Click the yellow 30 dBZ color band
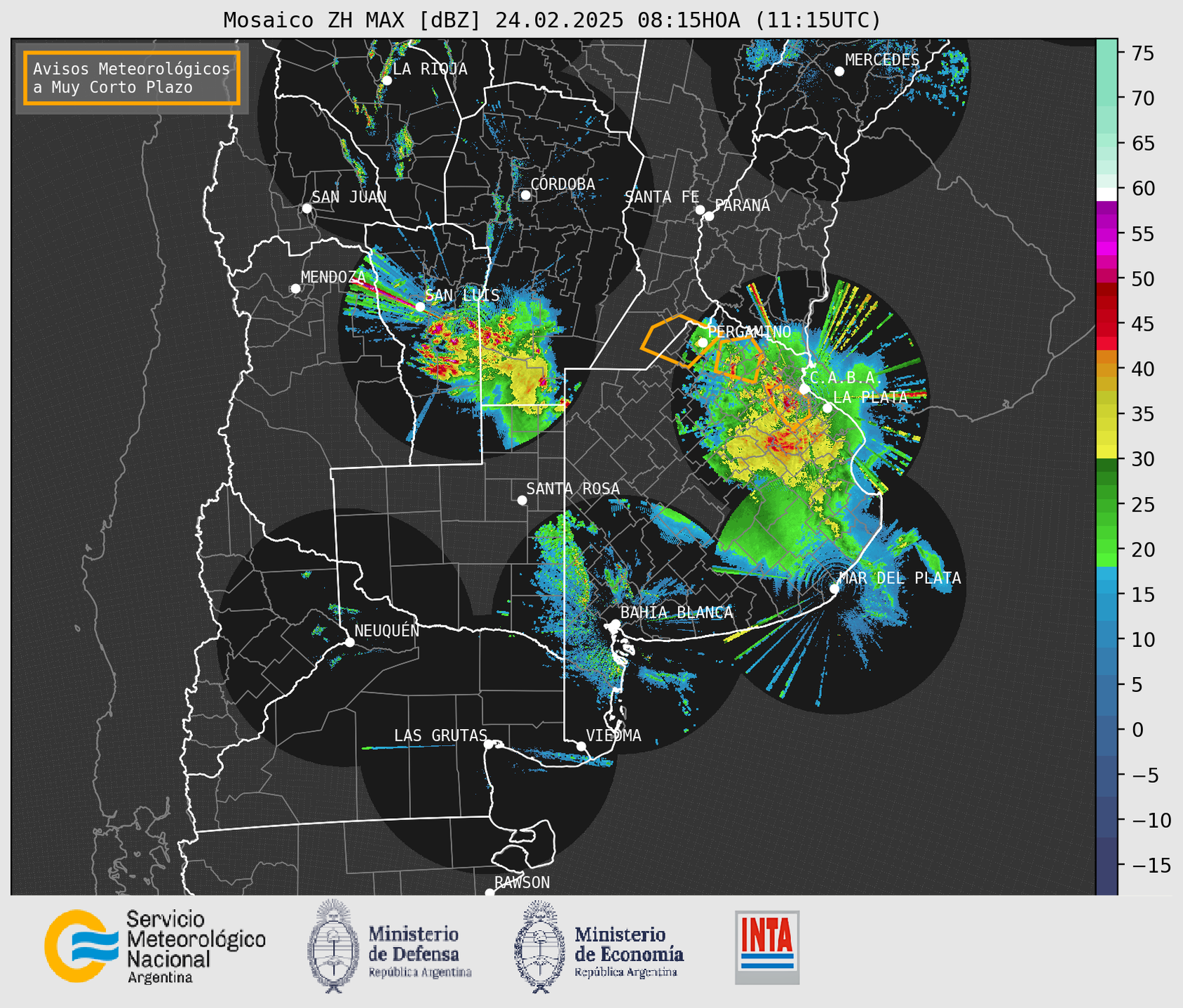Image resolution: width=1183 pixels, height=1008 pixels. pos(1107,452)
